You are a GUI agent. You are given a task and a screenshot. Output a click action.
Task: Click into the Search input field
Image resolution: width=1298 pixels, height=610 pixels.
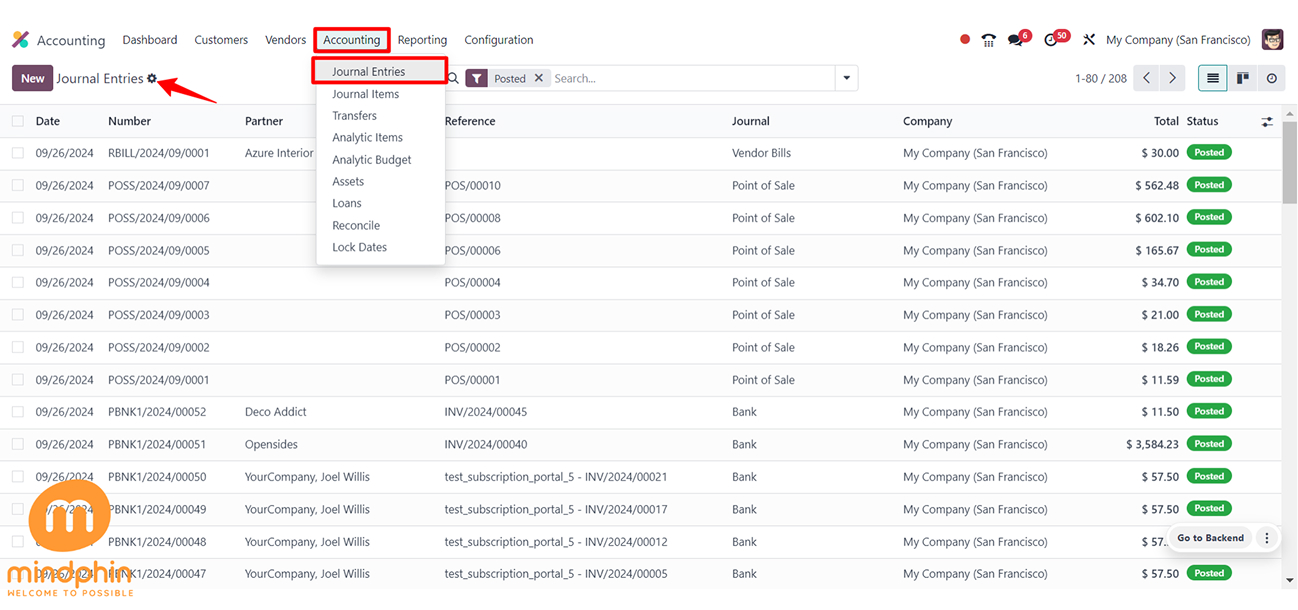690,78
